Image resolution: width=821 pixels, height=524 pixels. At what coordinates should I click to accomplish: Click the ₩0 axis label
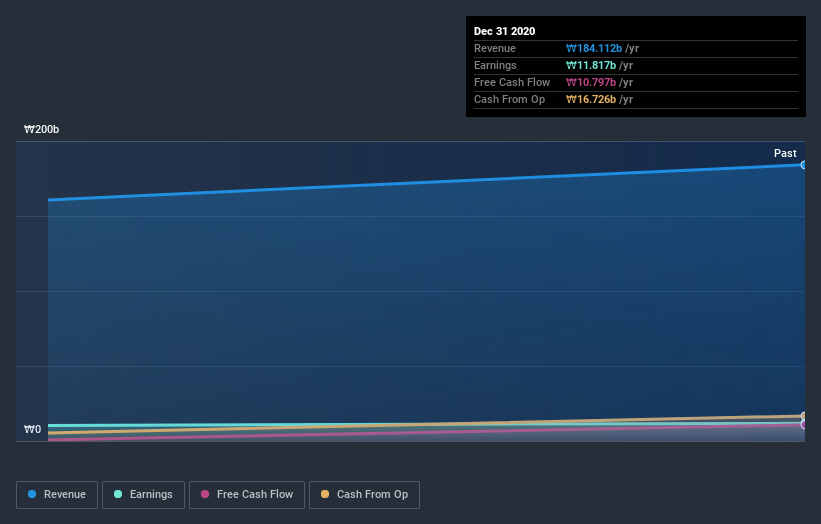pyautogui.click(x=32, y=429)
